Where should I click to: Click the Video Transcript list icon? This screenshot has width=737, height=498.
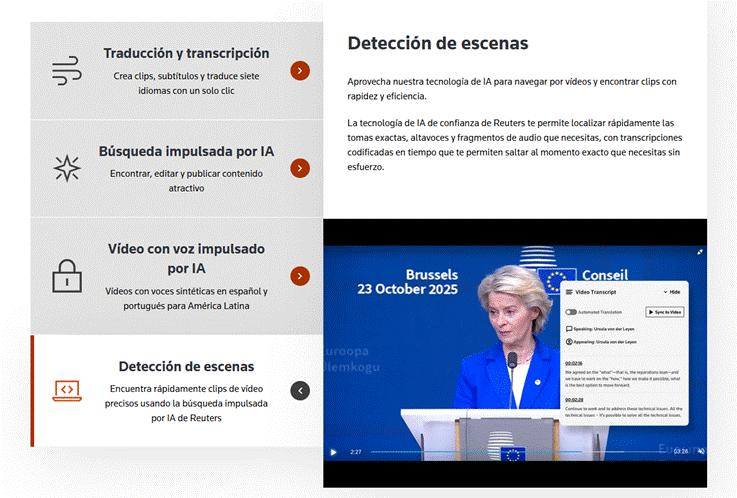[x=569, y=292]
